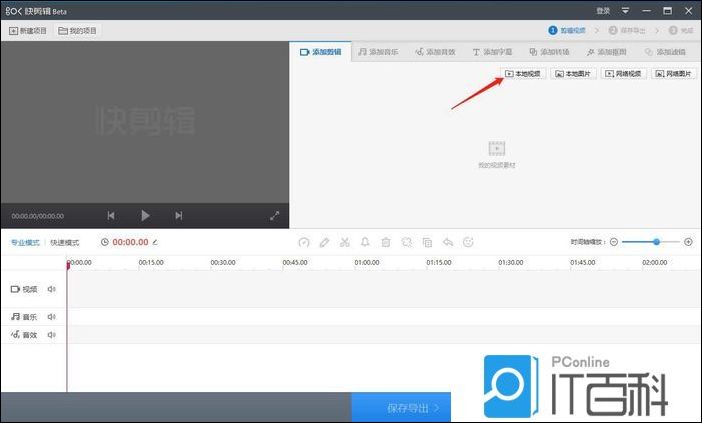This screenshot has height=423, width=702.
Task: Click the pencil edit icon in timeline toolbar
Action: [x=324, y=242]
